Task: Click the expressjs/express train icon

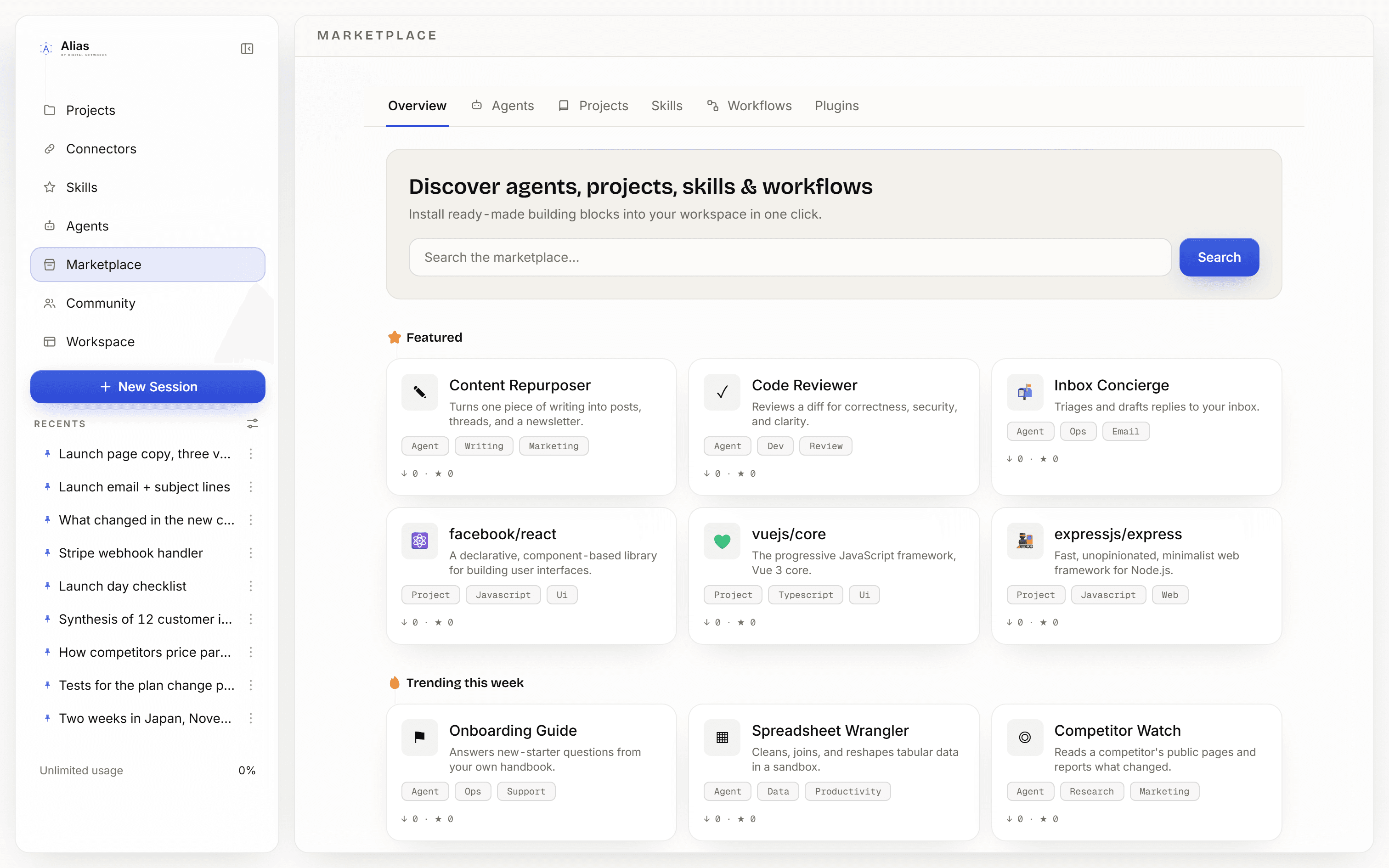Action: [1025, 541]
